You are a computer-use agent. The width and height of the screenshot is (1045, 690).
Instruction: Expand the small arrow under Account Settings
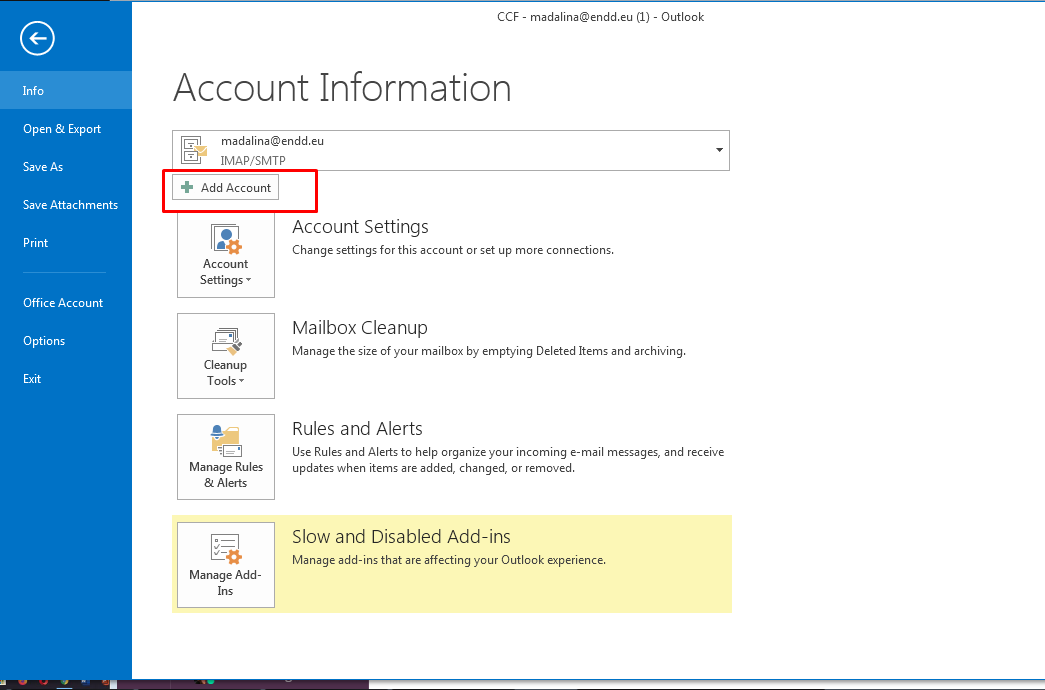pyautogui.click(x=248, y=281)
